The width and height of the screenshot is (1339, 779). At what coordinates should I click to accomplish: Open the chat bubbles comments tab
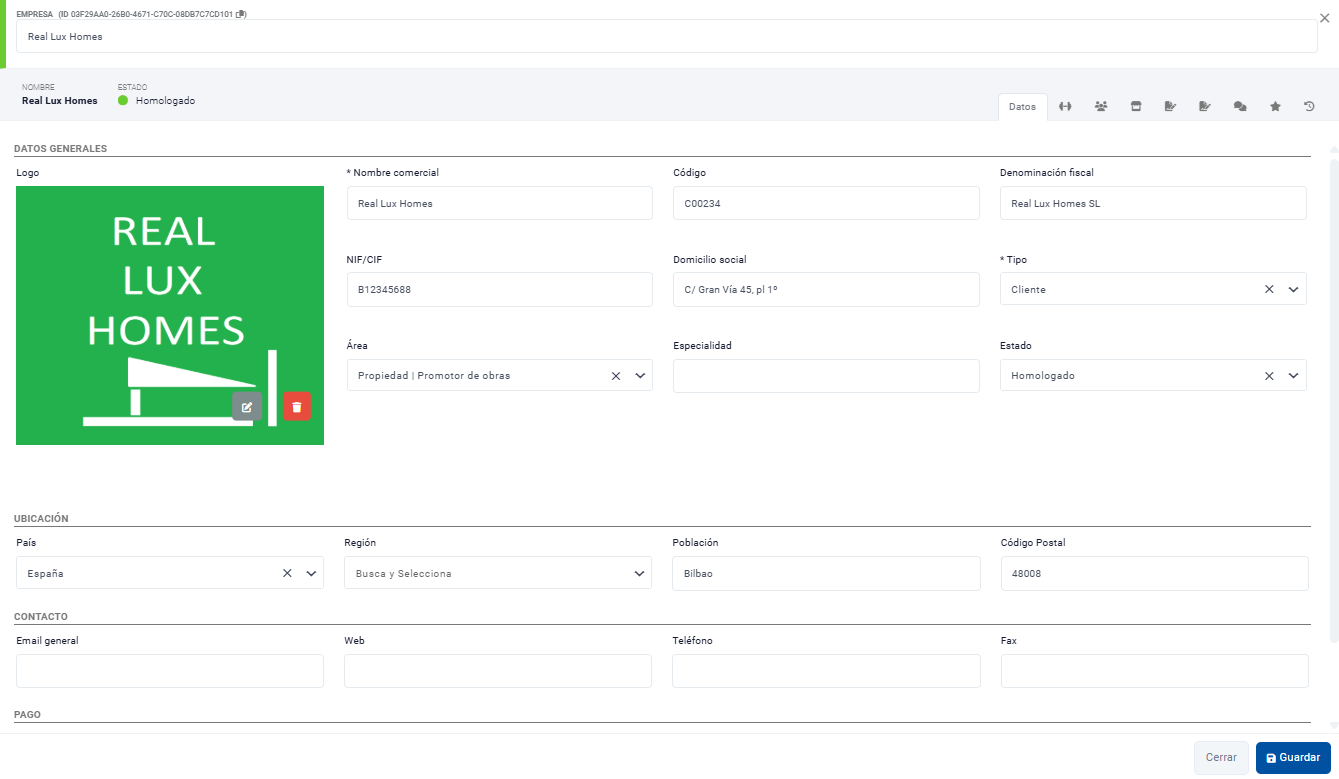click(1240, 107)
